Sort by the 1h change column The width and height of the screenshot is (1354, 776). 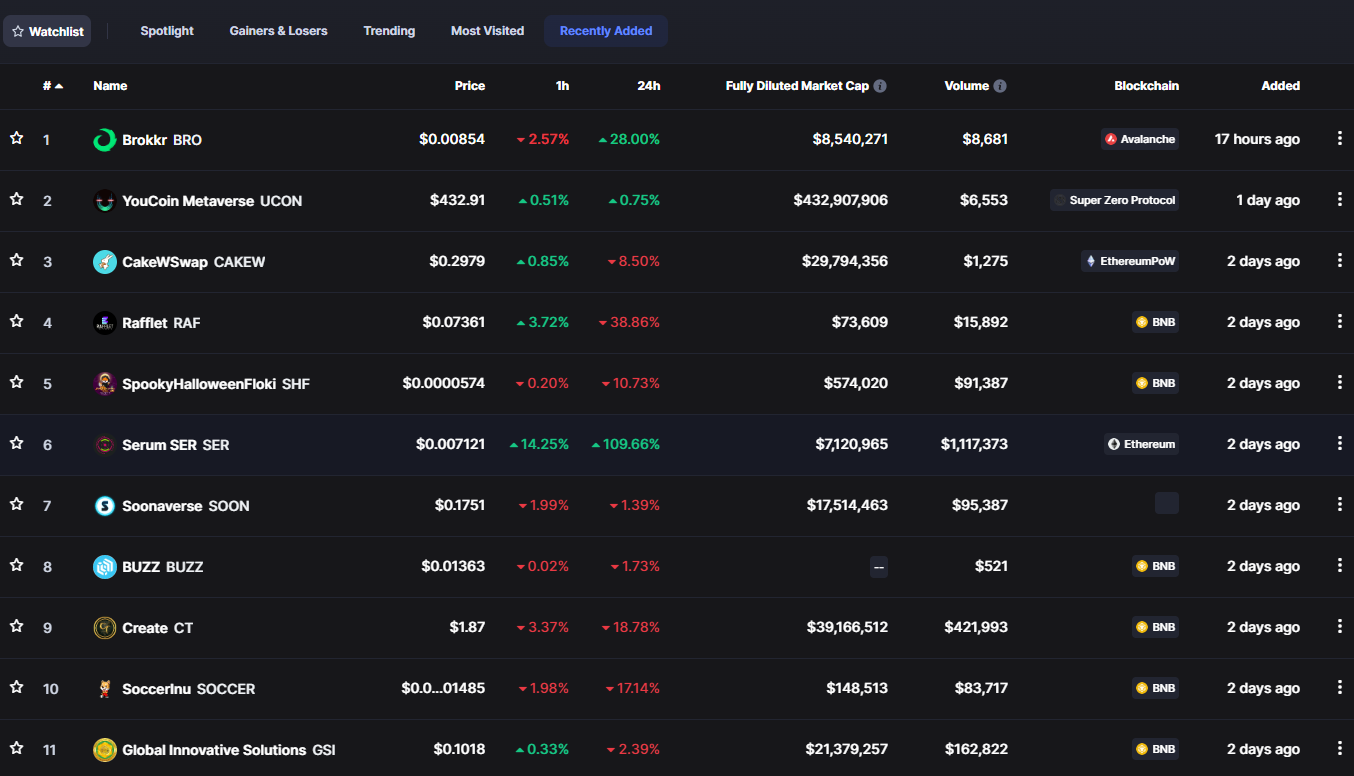click(562, 86)
